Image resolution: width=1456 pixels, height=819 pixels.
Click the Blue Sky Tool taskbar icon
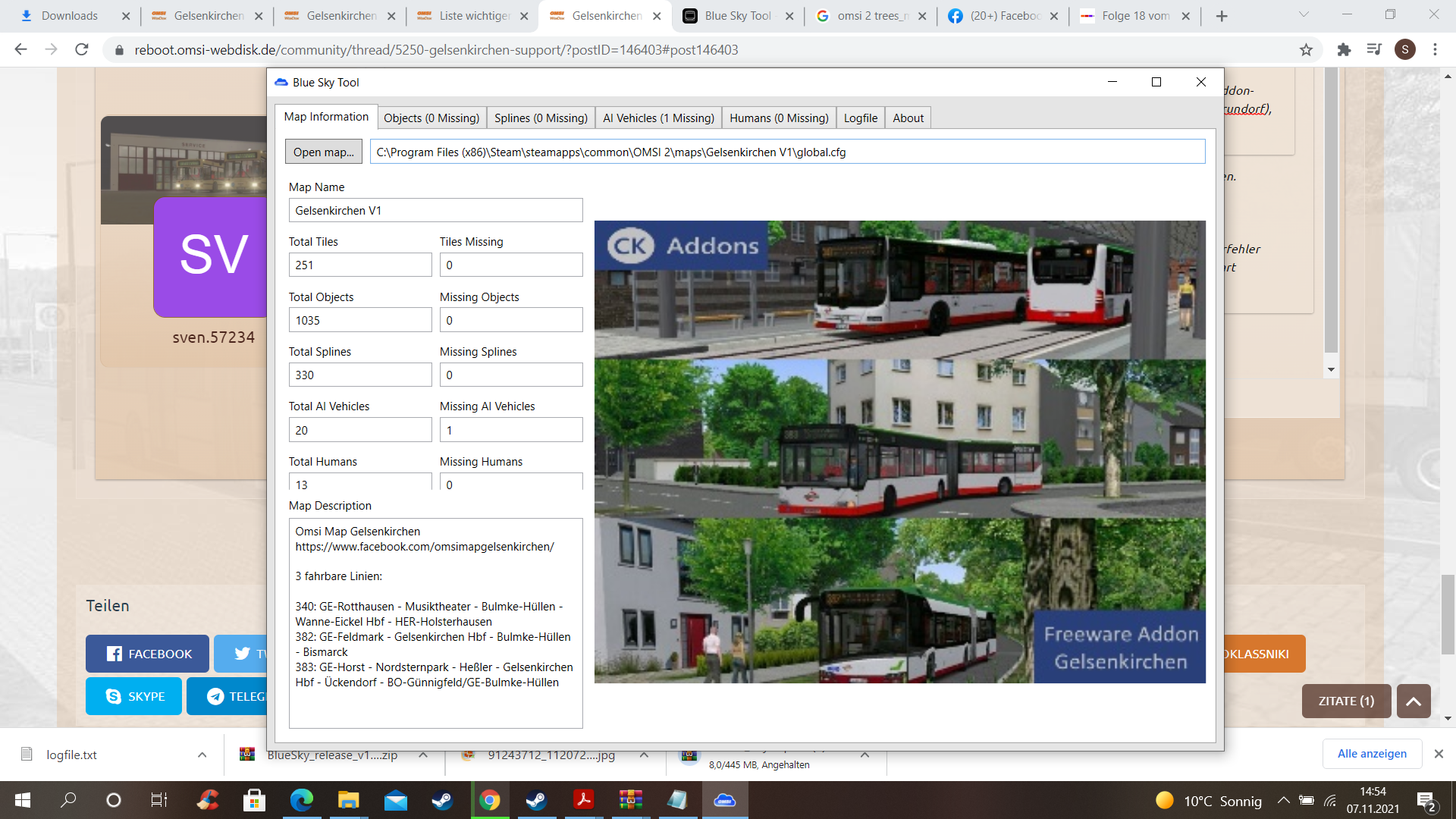coord(725,800)
